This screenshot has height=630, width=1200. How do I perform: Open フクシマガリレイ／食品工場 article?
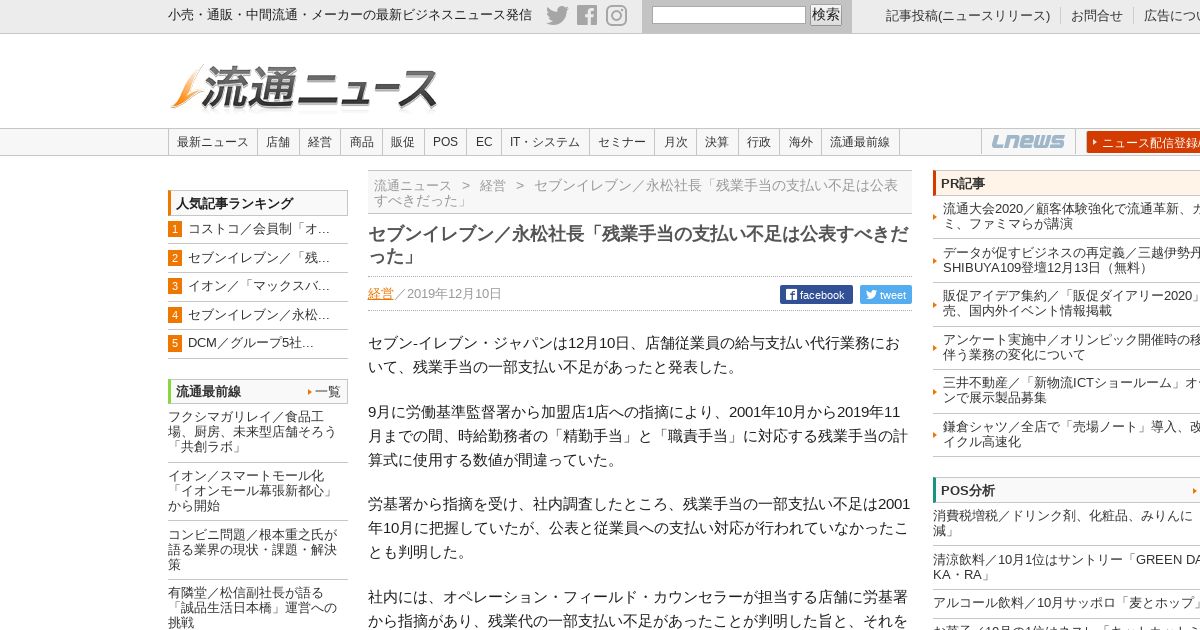tap(252, 432)
